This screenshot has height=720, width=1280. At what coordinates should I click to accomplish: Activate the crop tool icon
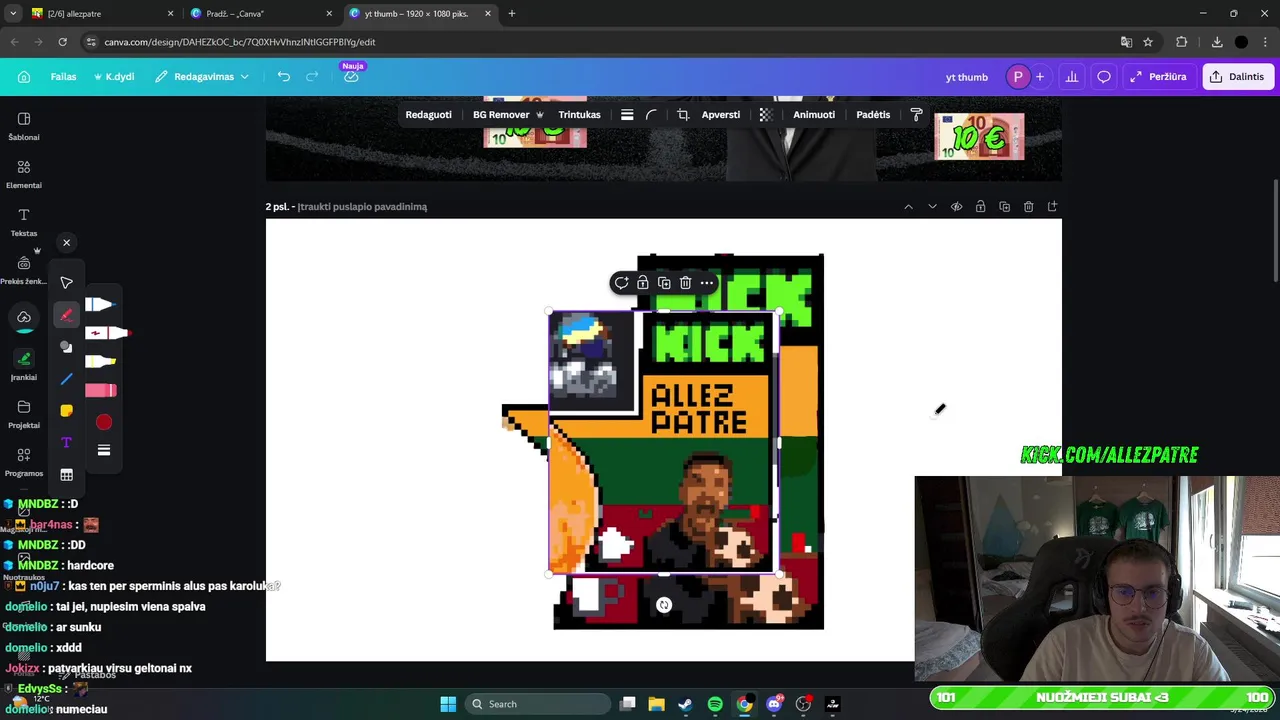pyautogui.click(x=683, y=115)
